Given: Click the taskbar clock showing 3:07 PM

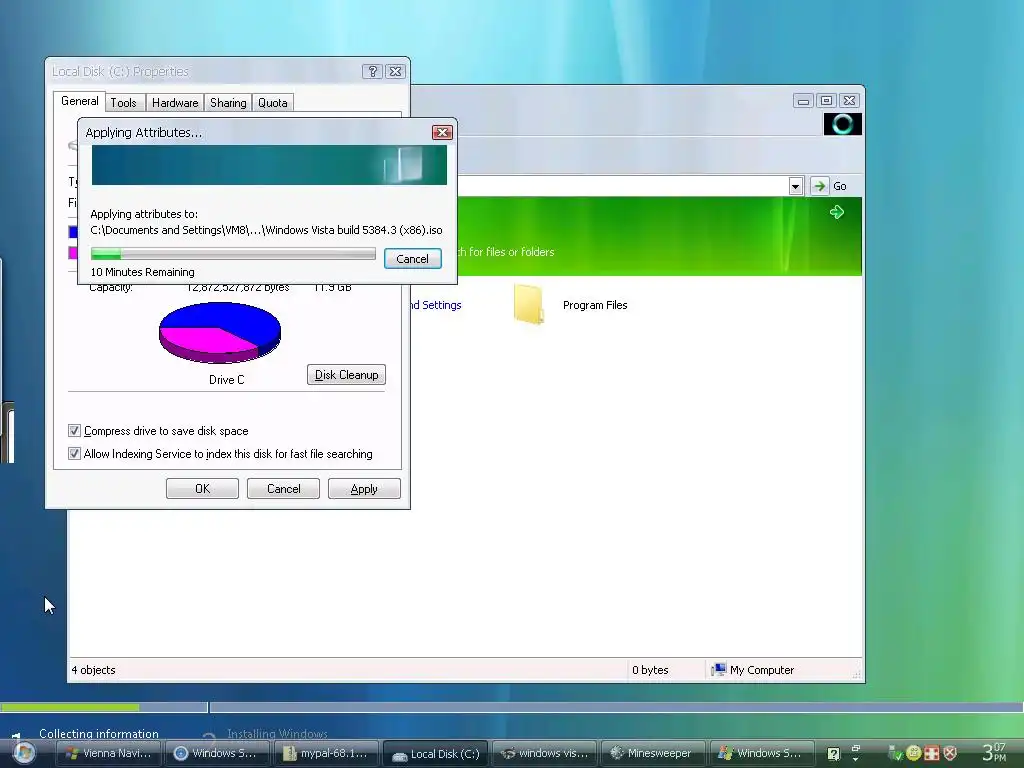Looking at the screenshot, I should [995, 752].
